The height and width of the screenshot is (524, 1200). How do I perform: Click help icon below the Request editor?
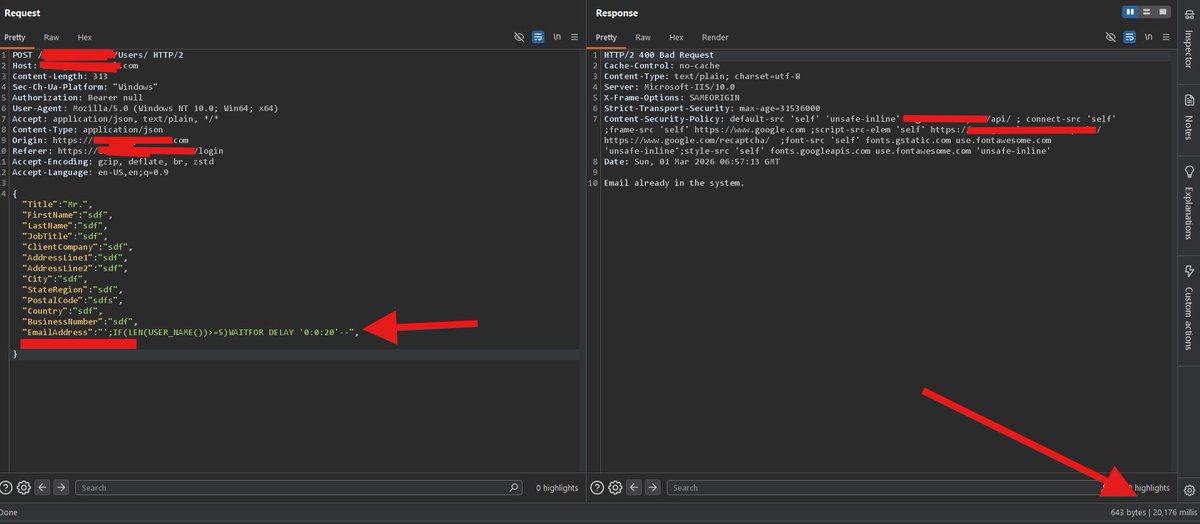pos(7,488)
